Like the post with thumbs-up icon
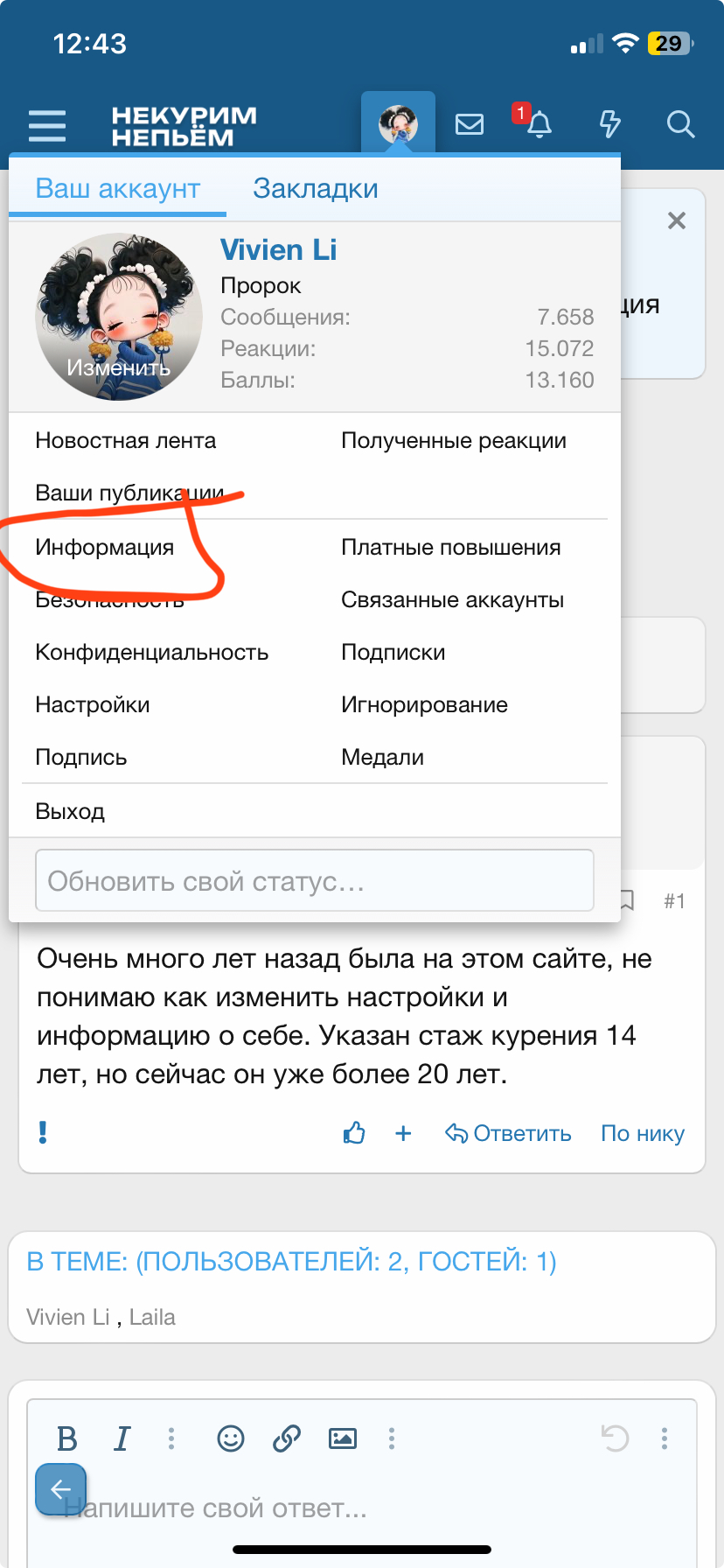Image resolution: width=724 pixels, height=1568 pixels. point(354,1133)
